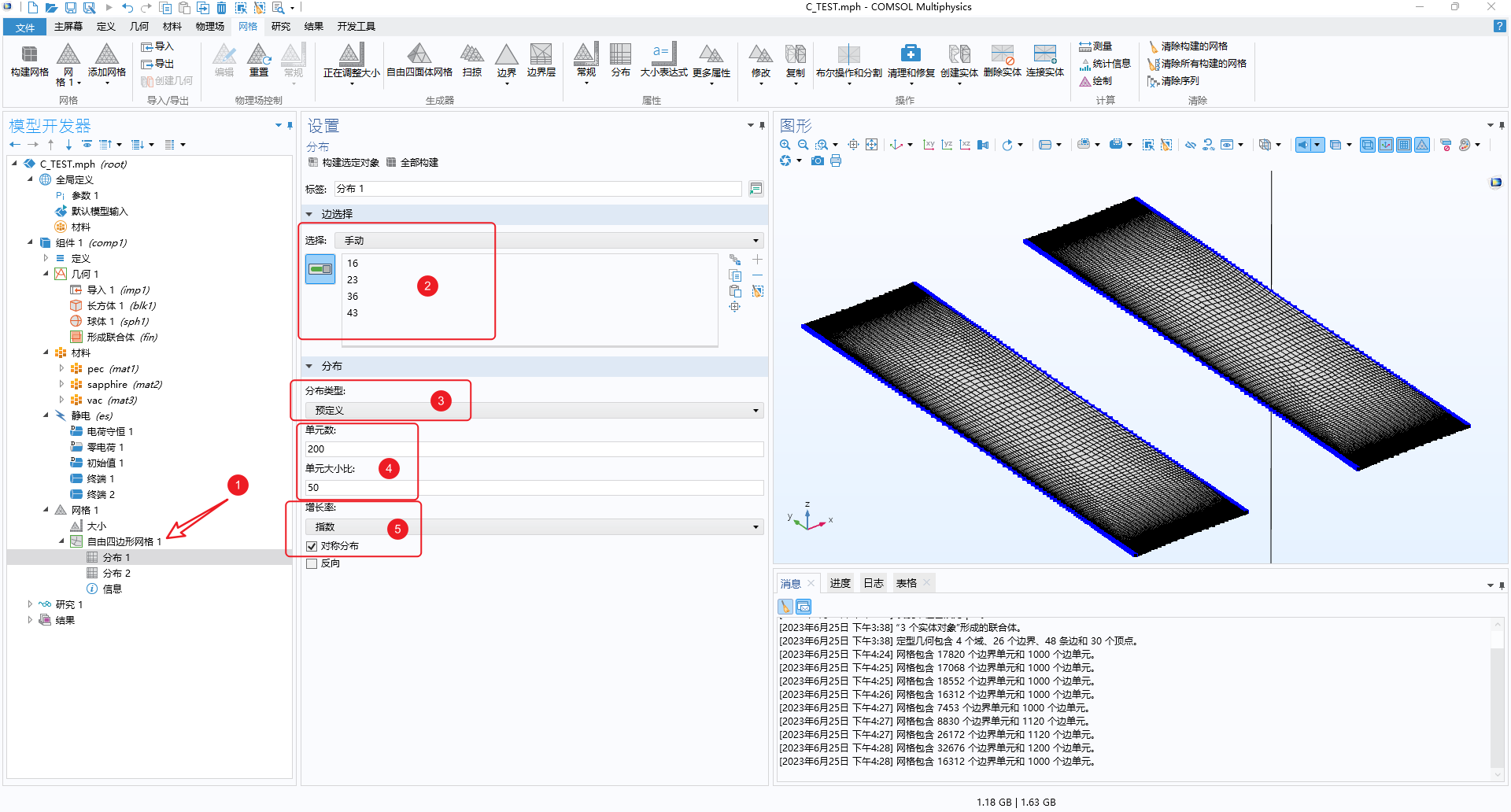Select 分布 2 in the model tree
Screen dimensions: 1511x812
pos(116,573)
